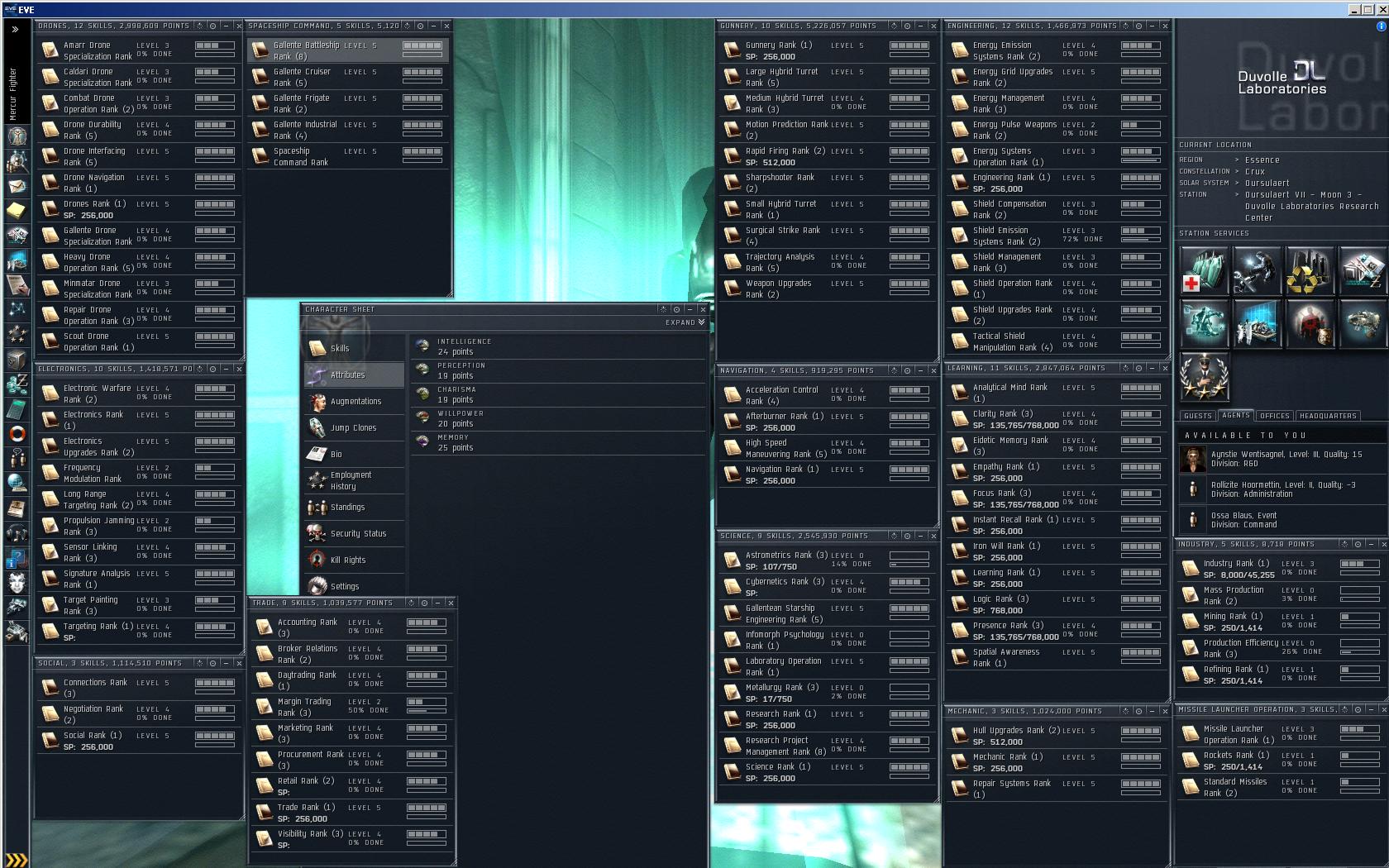Open Security Status in the Character Sheet
Viewport: 1389px width, 868px height.
(x=354, y=533)
